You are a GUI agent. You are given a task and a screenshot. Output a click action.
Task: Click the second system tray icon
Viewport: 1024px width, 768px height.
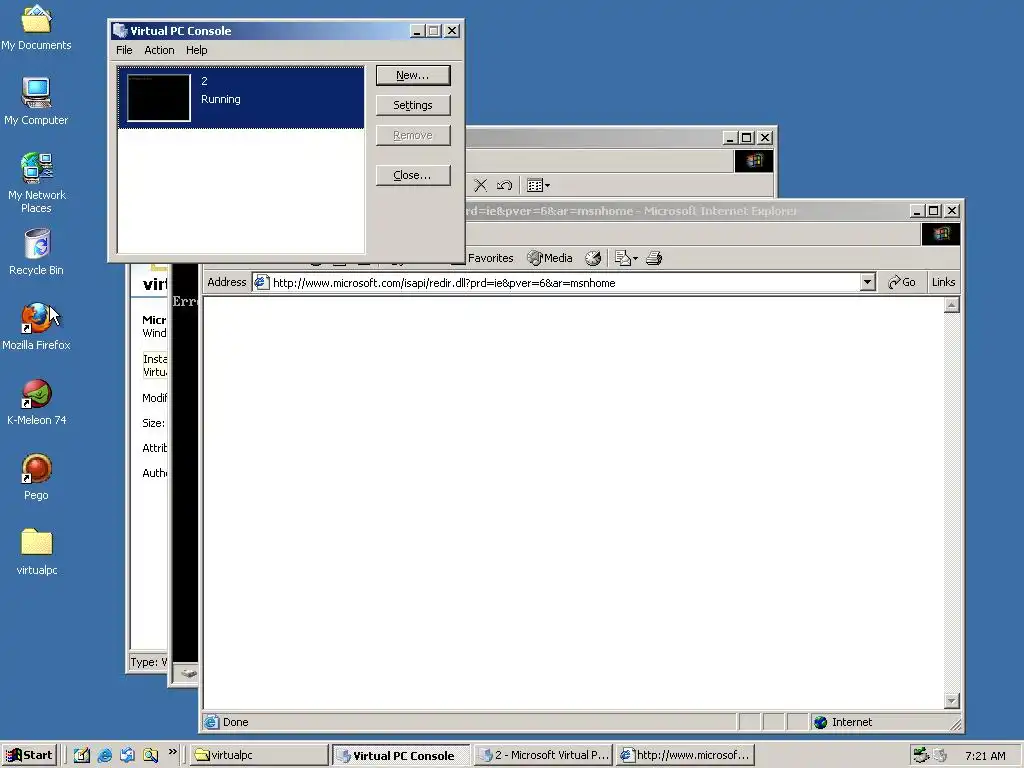(940, 755)
